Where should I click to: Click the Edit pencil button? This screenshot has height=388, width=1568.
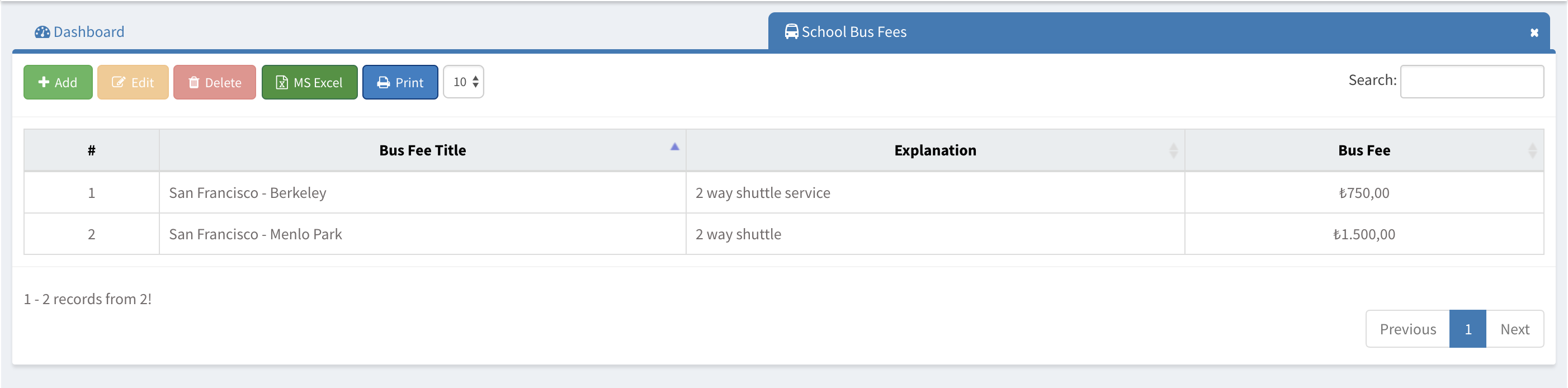(x=133, y=82)
